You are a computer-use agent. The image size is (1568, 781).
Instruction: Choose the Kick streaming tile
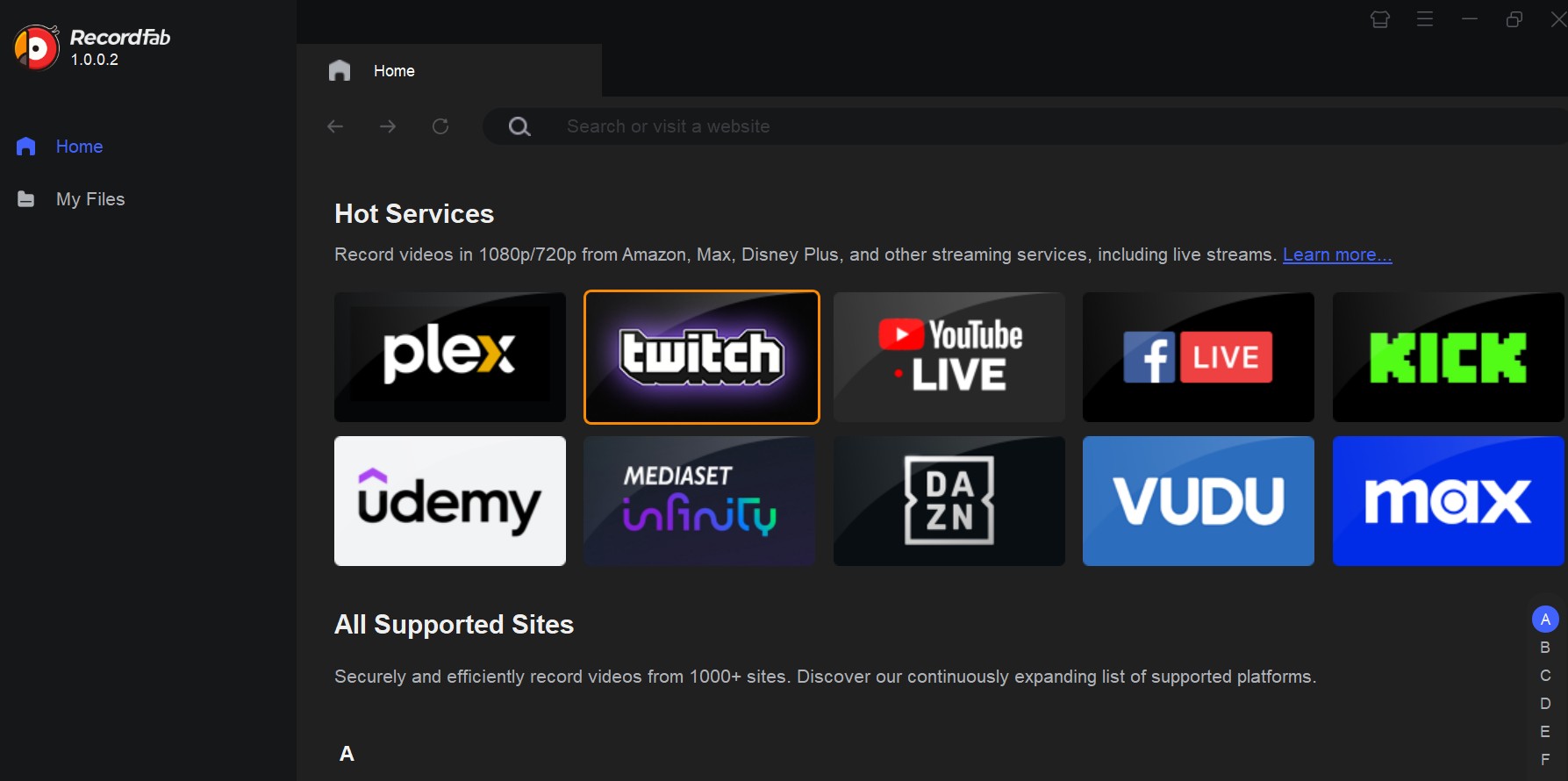pos(1448,357)
